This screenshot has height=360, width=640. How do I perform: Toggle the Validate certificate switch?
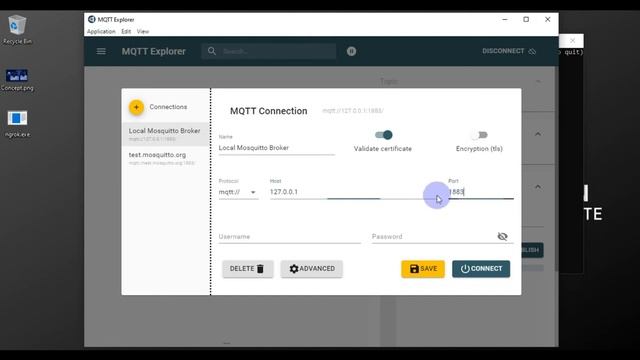384,135
